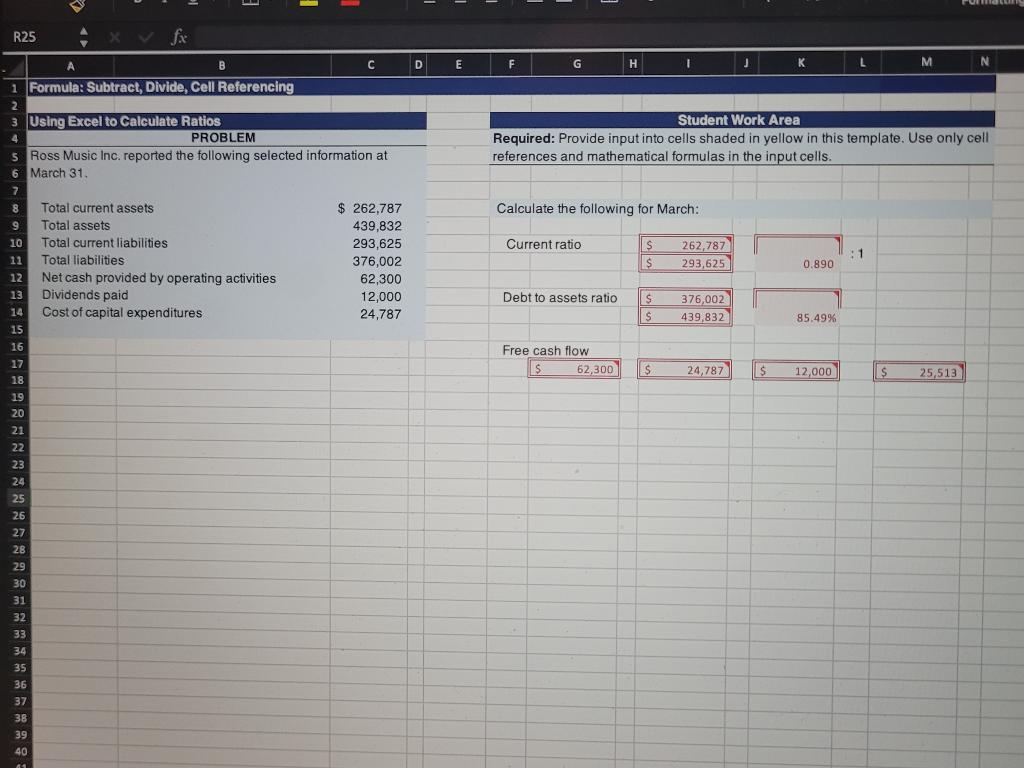
Task: Click the Select All corner of the sheet
Action: click(x=15, y=67)
